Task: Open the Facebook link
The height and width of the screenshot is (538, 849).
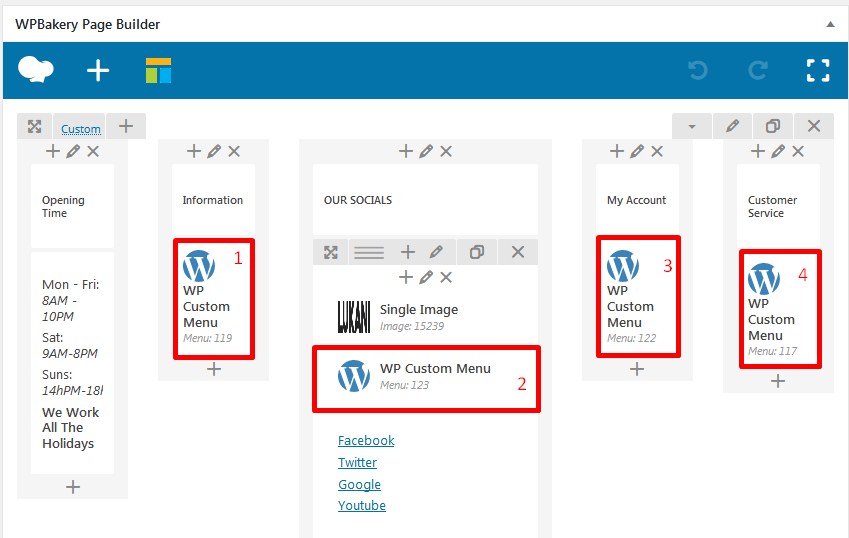Action: click(x=366, y=441)
